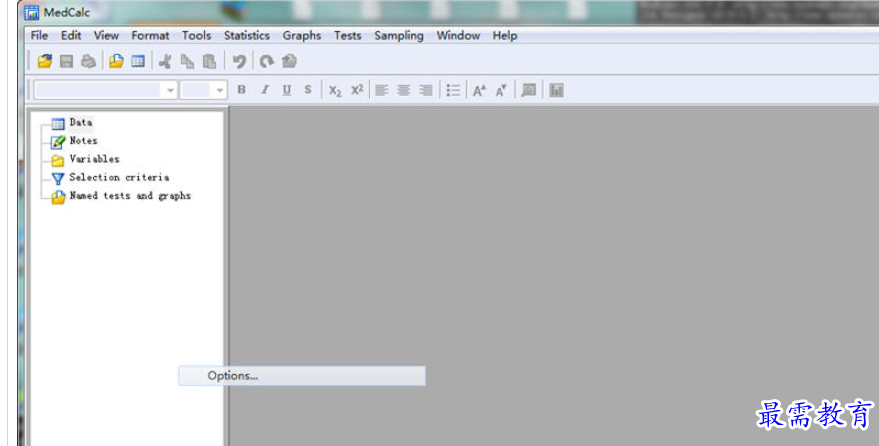
Task: Select Selection criteria in the tree
Action: pos(119,177)
